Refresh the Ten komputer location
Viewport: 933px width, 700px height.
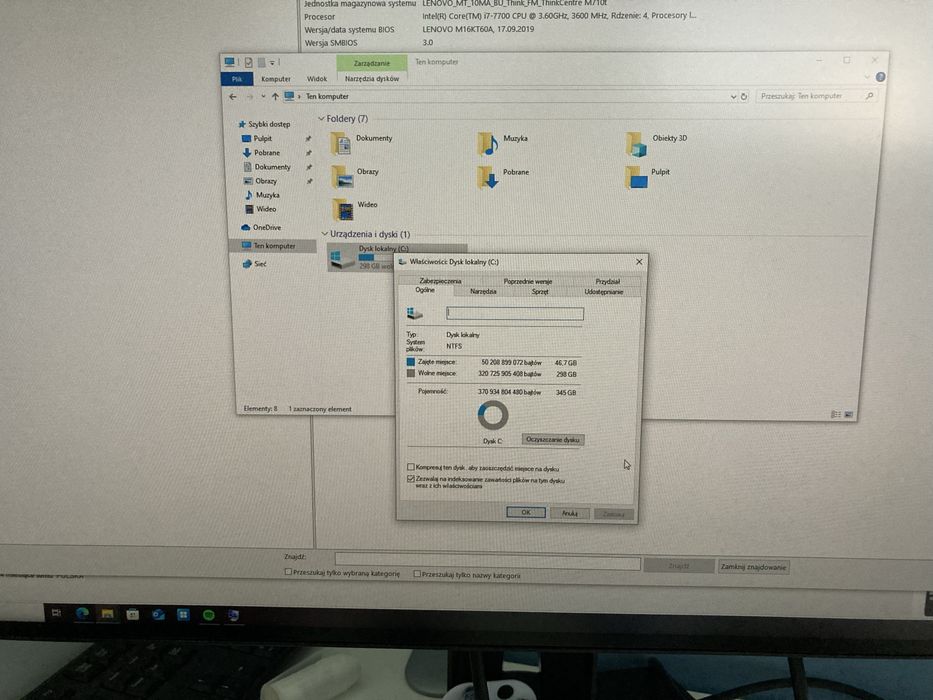coord(743,96)
